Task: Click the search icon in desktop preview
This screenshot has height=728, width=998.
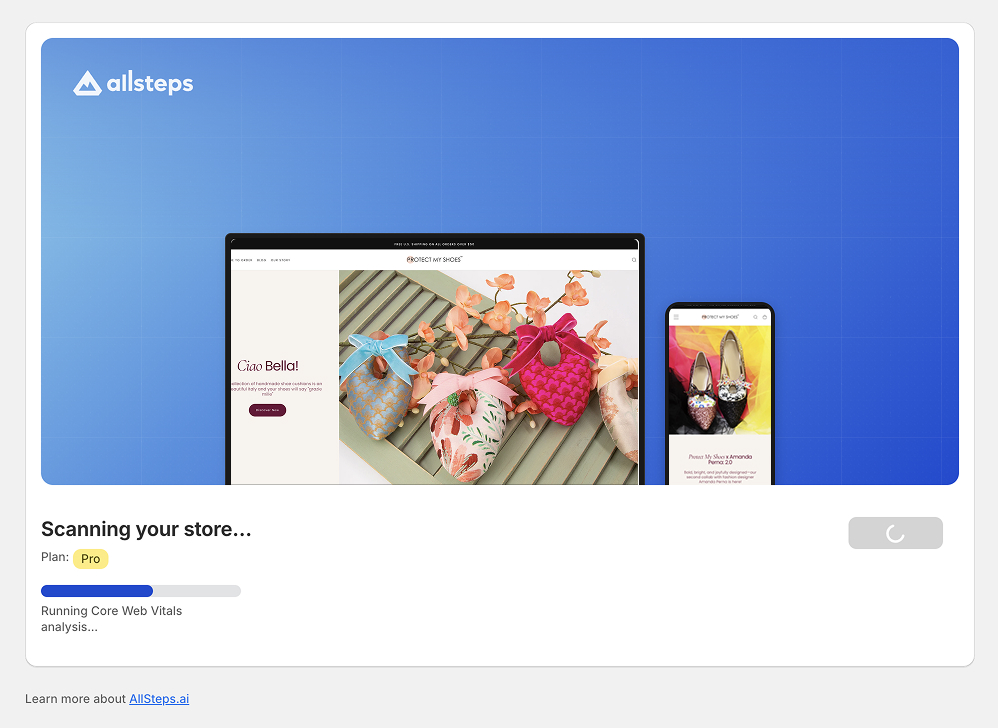Action: [x=633, y=260]
